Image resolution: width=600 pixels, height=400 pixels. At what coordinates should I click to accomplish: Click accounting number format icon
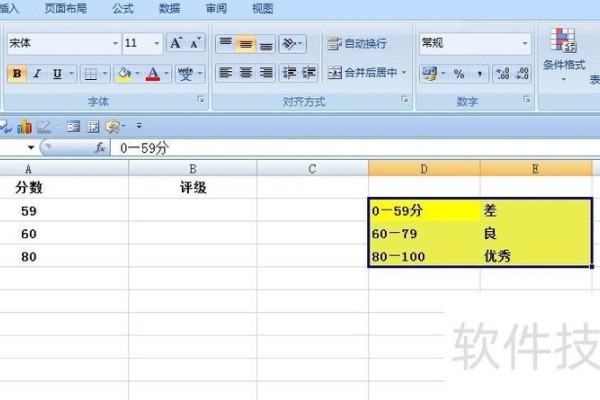[x=429, y=73]
